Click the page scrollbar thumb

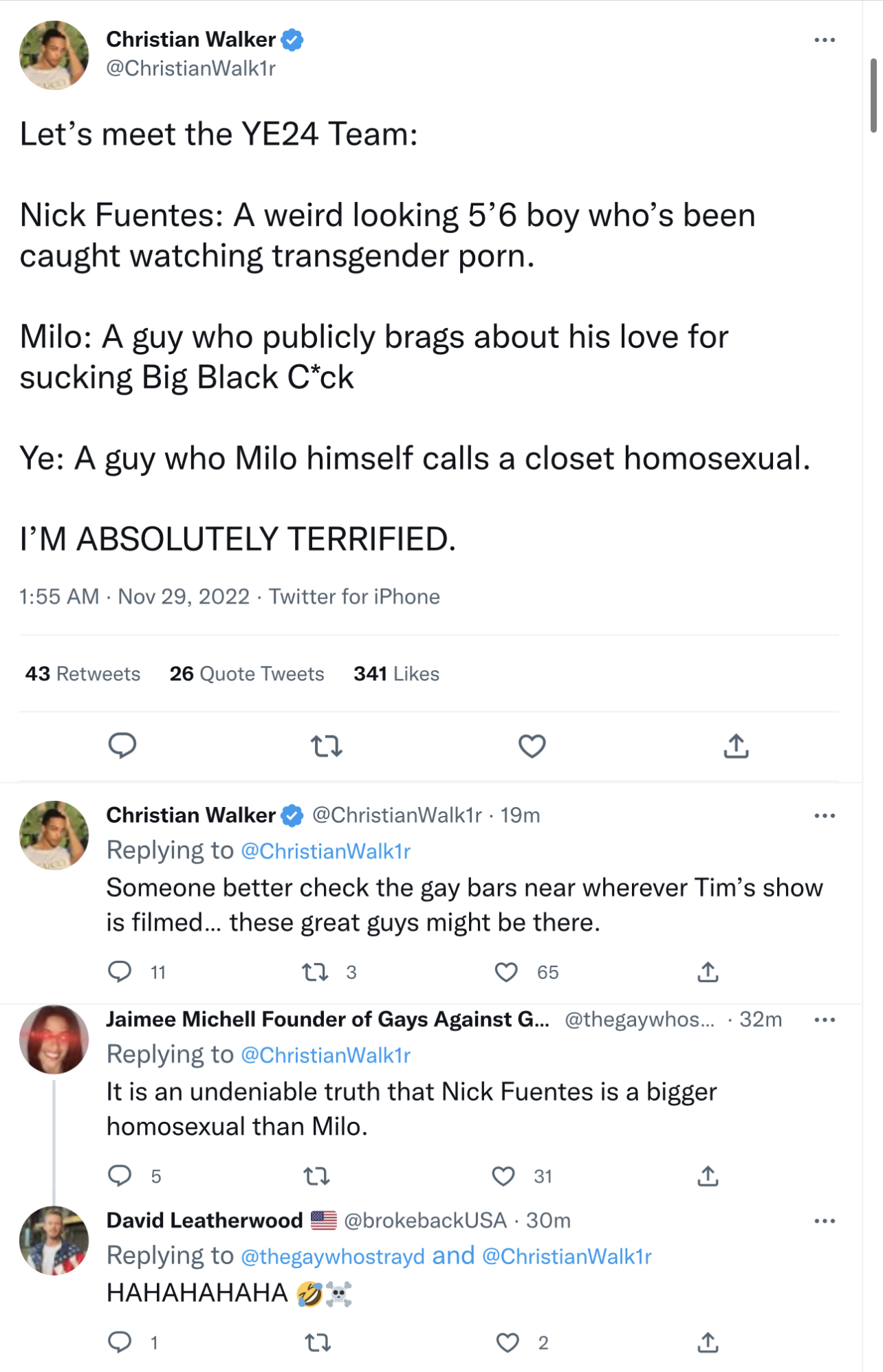click(873, 95)
